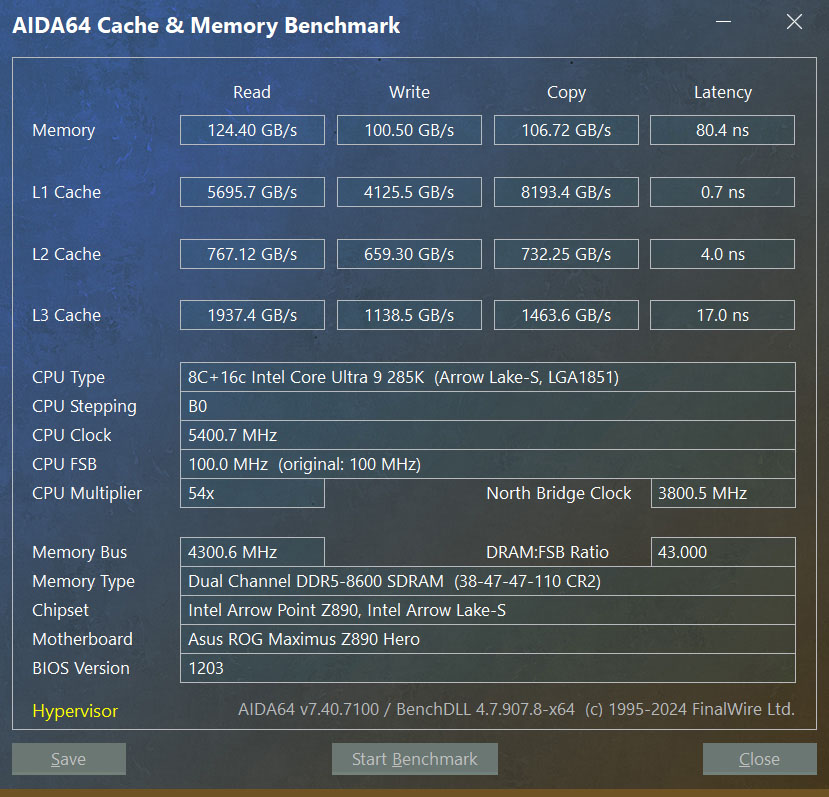Select the Memory Read value field
This screenshot has width=829, height=797.
point(252,130)
